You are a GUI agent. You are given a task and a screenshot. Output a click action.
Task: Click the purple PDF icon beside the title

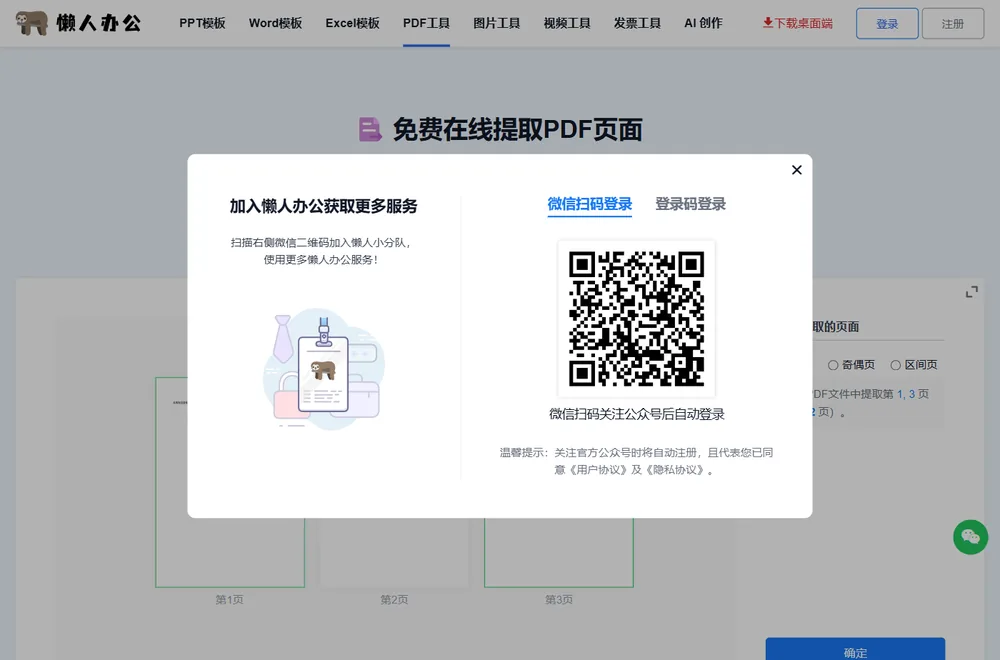pyautogui.click(x=370, y=129)
